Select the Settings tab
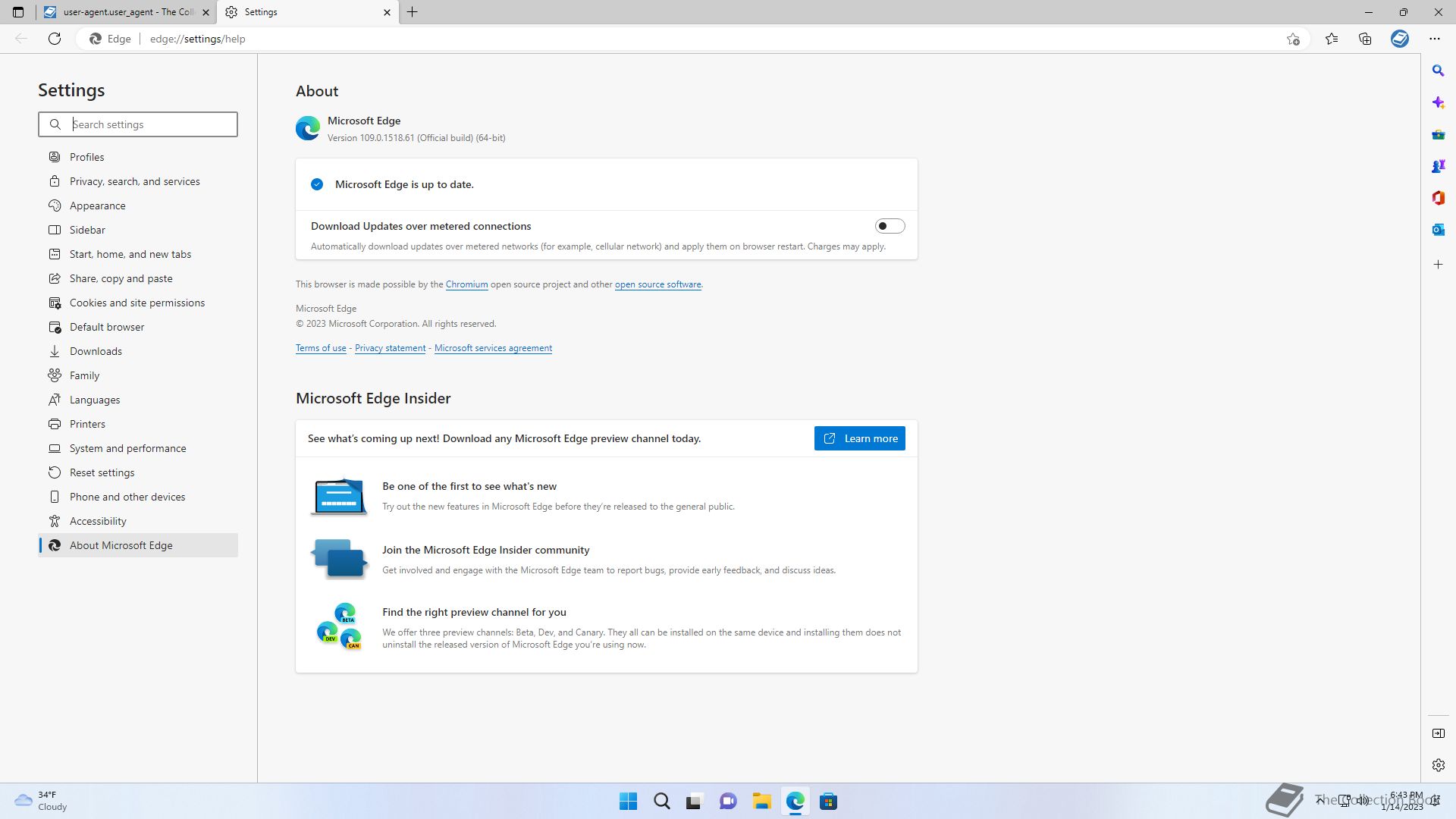This screenshot has width=1456, height=819. 307,12
